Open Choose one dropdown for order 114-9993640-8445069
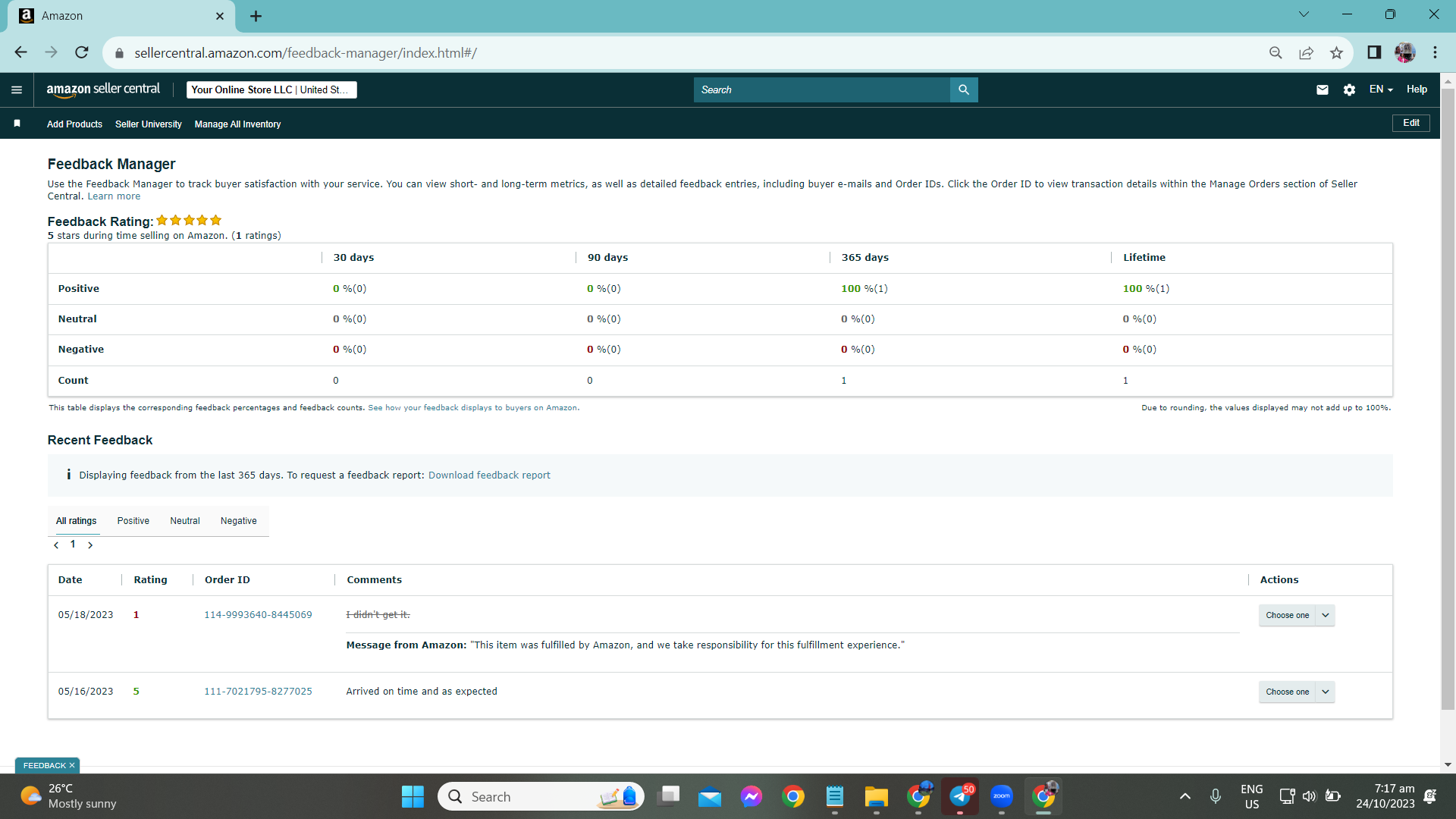The width and height of the screenshot is (1456, 819). point(1297,615)
